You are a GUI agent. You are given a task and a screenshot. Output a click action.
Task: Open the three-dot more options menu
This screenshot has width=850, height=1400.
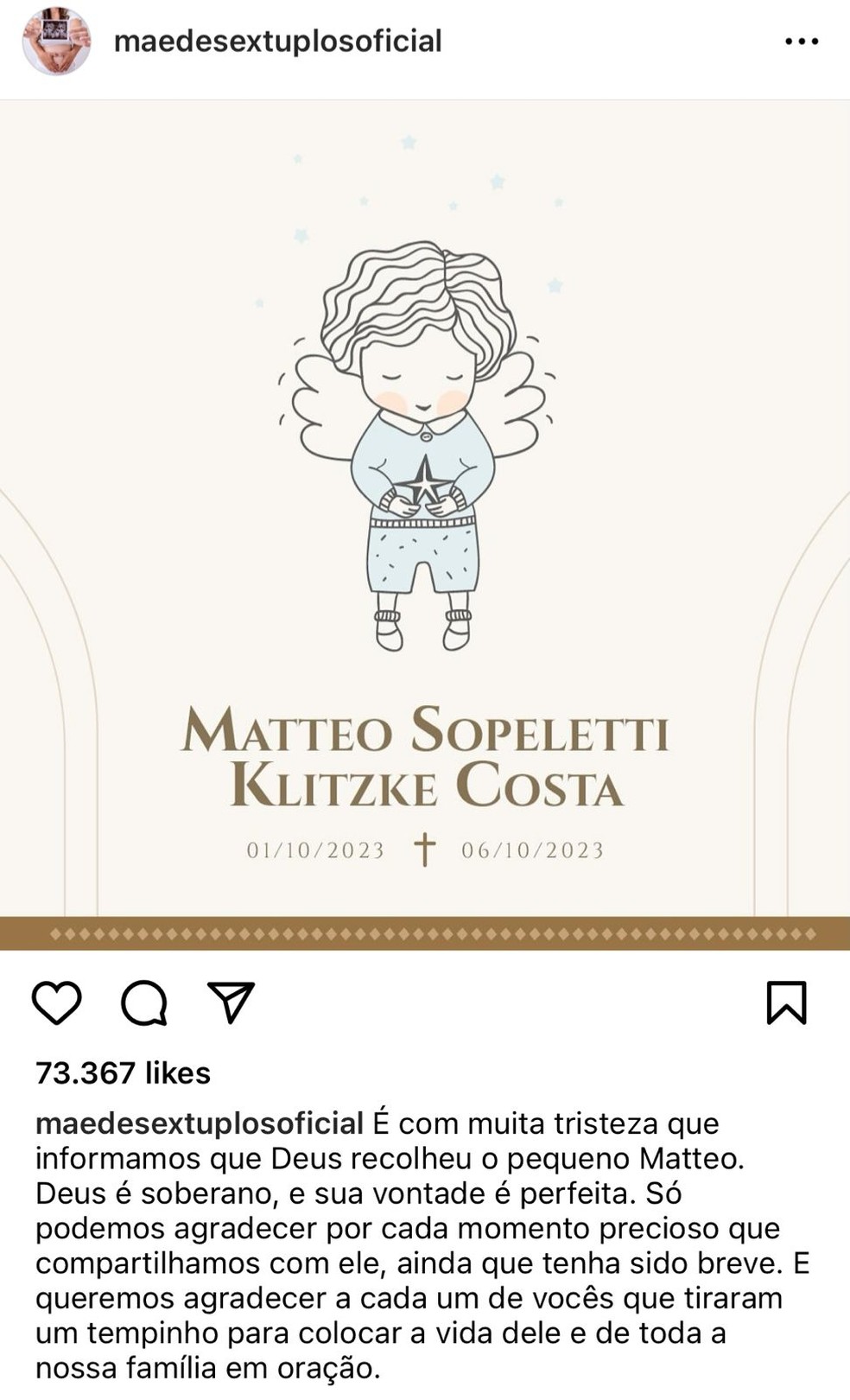[802, 41]
